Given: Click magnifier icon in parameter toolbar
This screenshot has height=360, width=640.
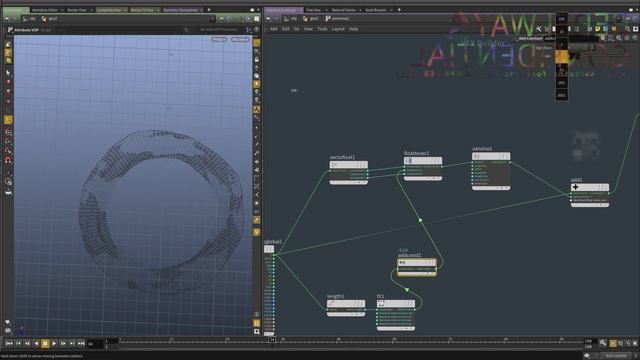Looking at the screenshot, I should 619,38.
